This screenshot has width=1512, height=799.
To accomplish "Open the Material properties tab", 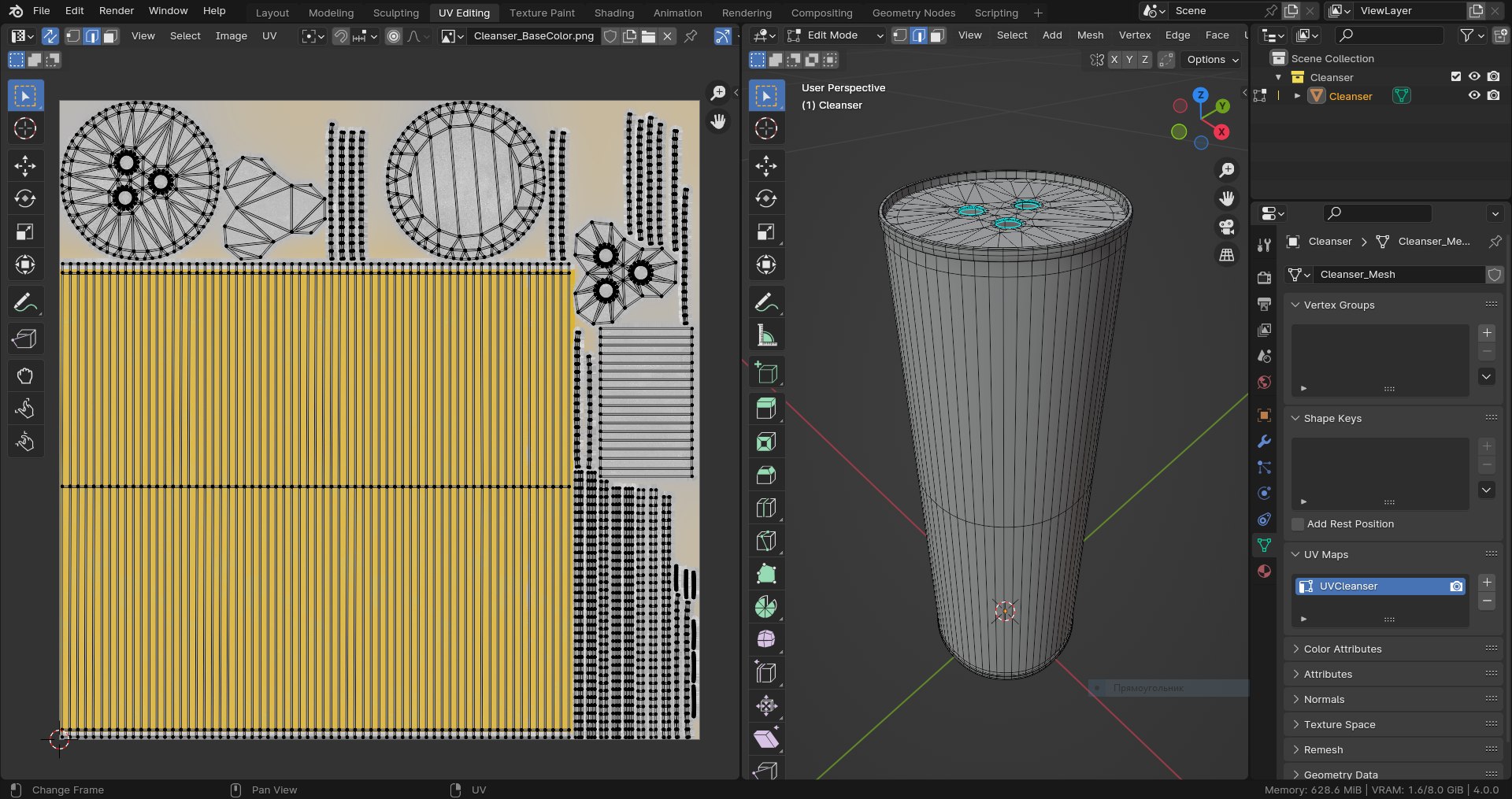I will pos(1264,571).
